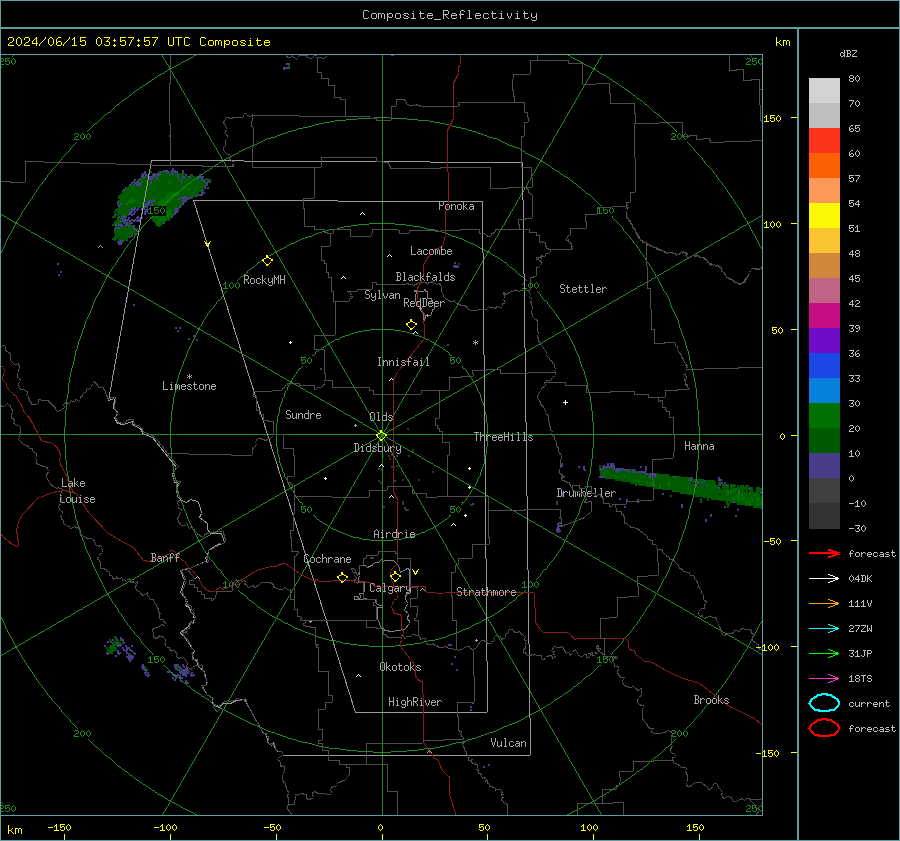Click the Lake Louise label
Image resolution: width=900 pixels, height=841 pixels.
click(x=77, y=491)
